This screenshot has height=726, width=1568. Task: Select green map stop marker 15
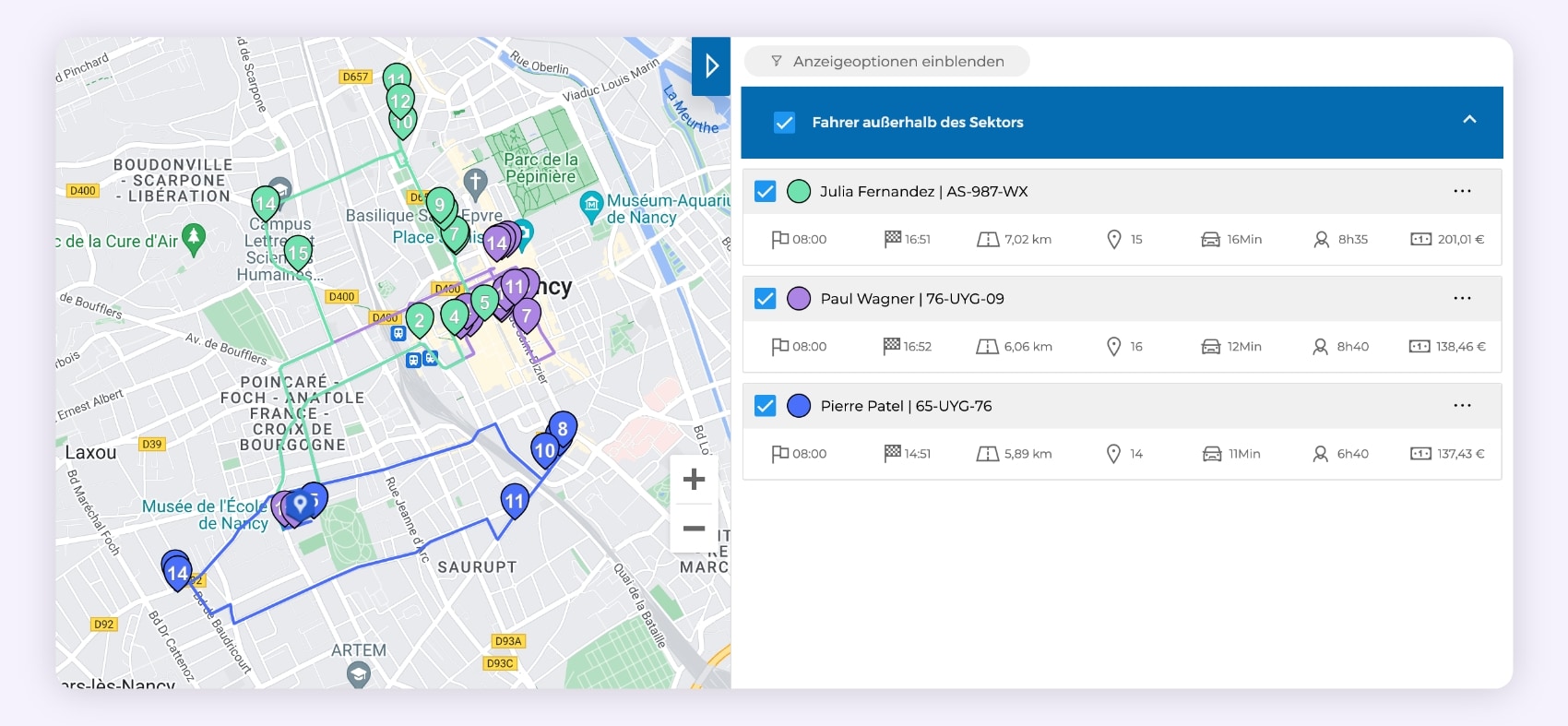(298, 252)
